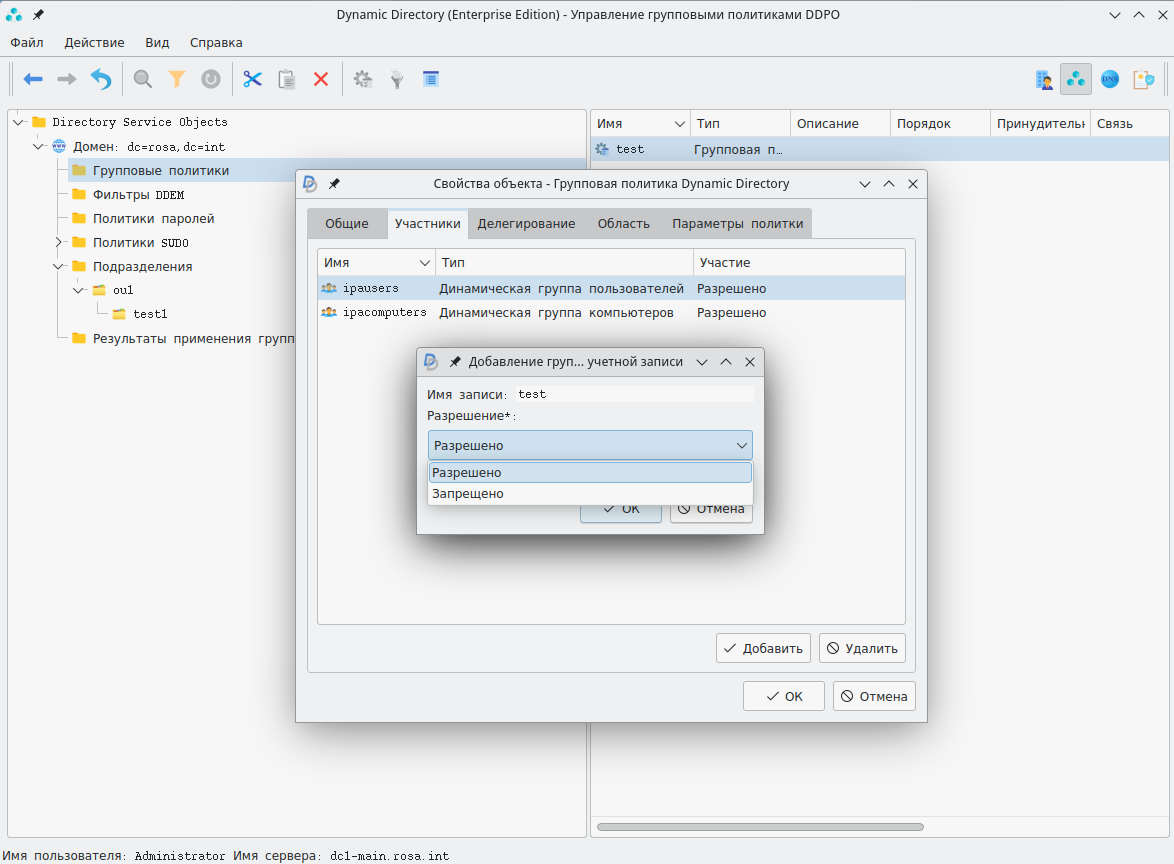Viewport: 1174px width, 864px height.
Task: Click the magnifier search toolbar icon
Action: click(143, 79)
